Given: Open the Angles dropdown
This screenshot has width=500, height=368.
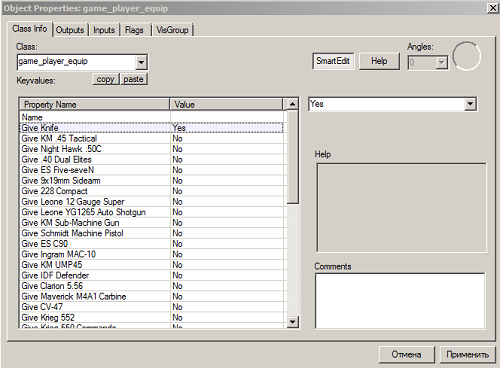Looking at the screenshot, I should (x=441, y=62).
